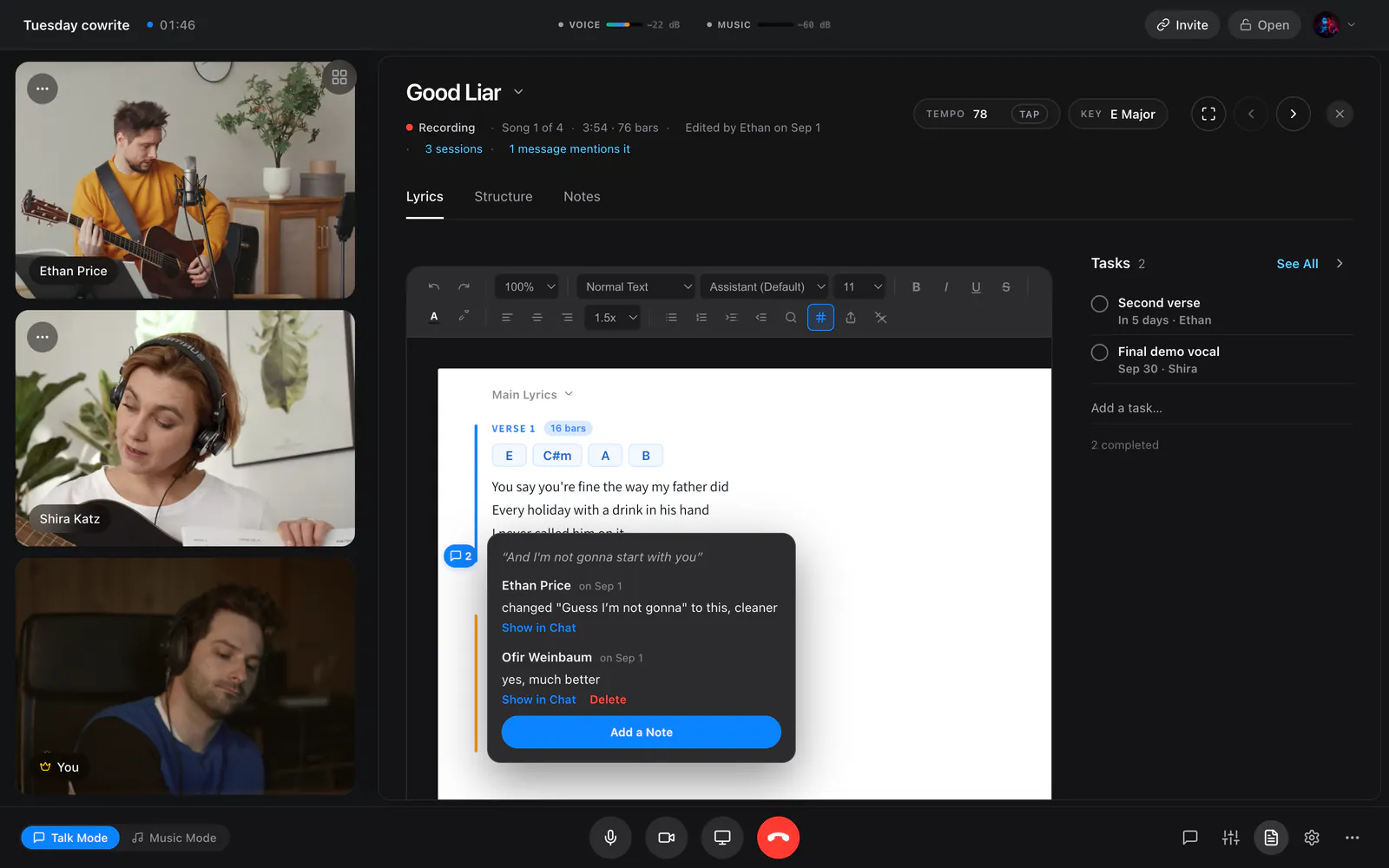This screenshot has width=1389, height=868.
Task: Switch to Music Mode
Action: (174, 838)
